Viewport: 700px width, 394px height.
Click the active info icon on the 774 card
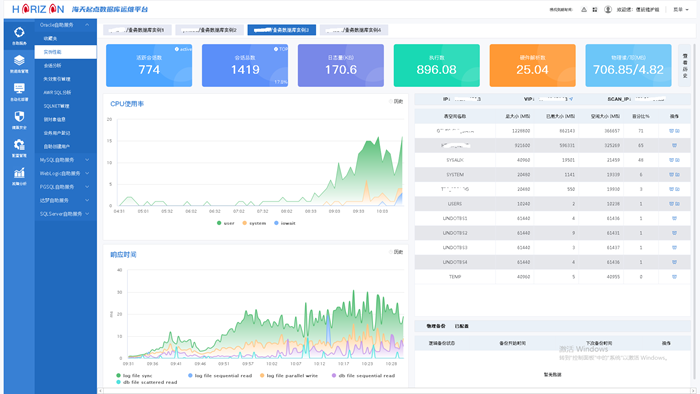click(x=177, y=49)
